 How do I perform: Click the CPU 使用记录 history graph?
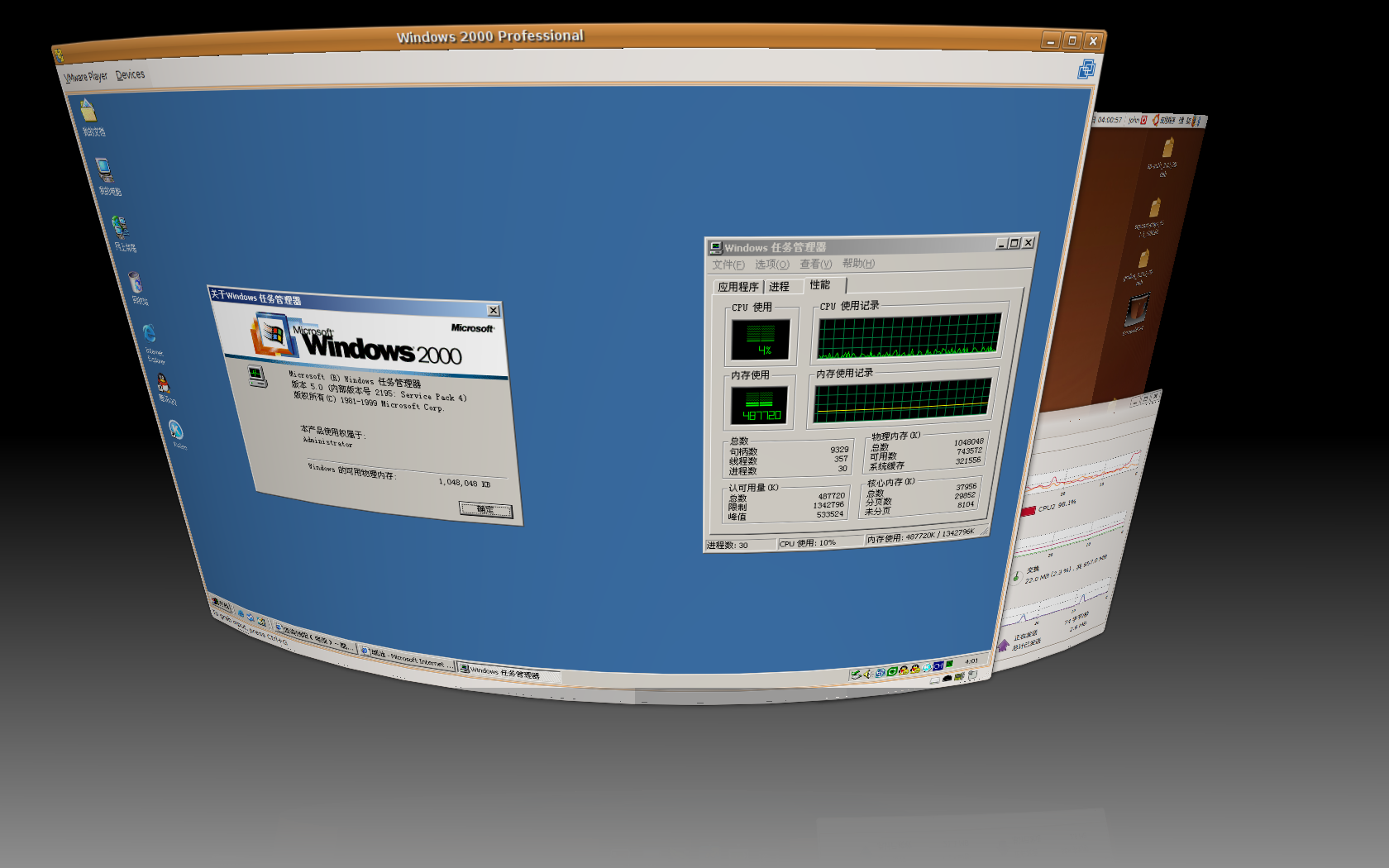[909, 336]
